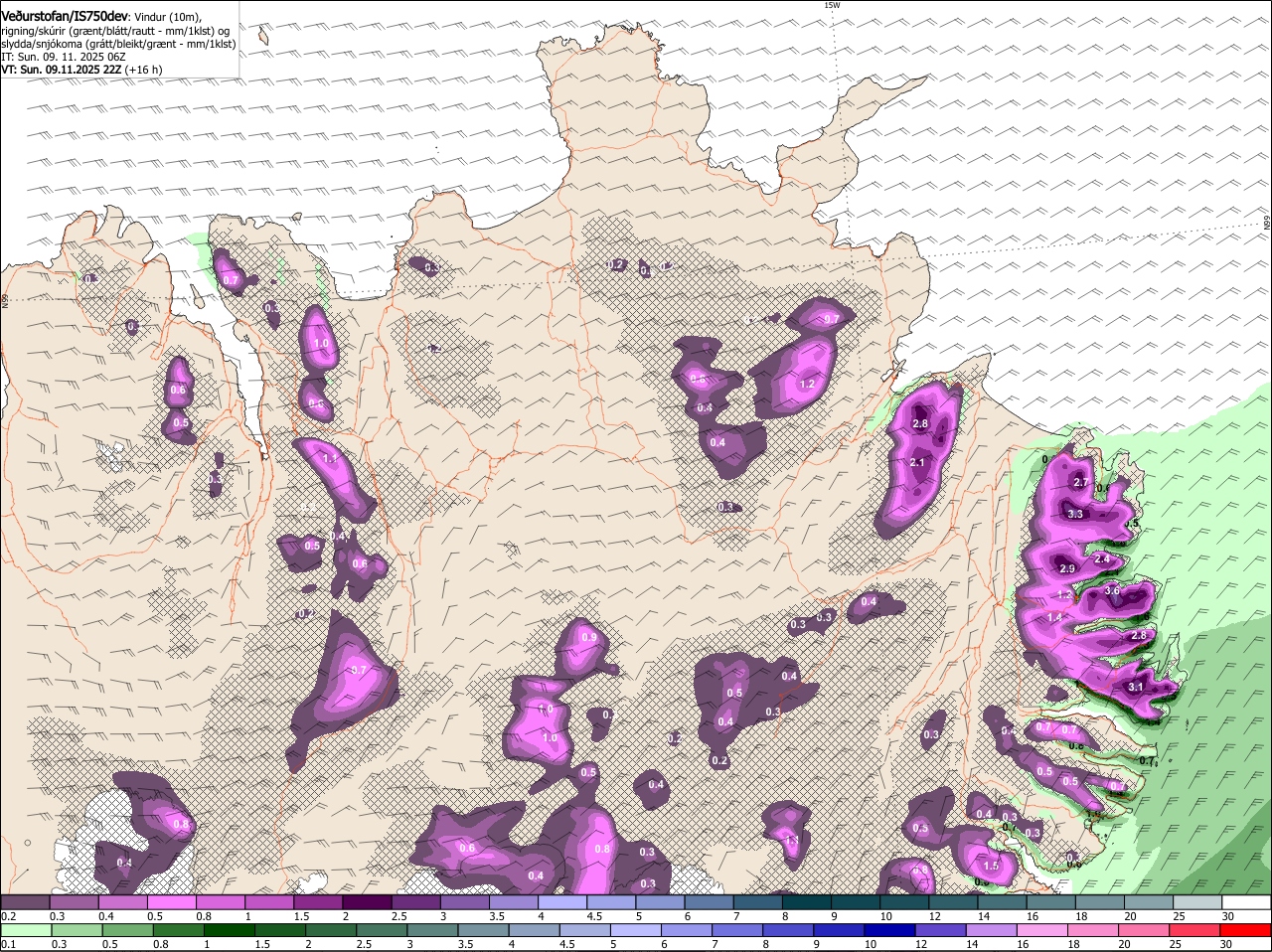The height and width of the screenshot is (952, 1272).
Task: Click the "(+16 h)" forecast offset text
Action: (x=144, y=70)
